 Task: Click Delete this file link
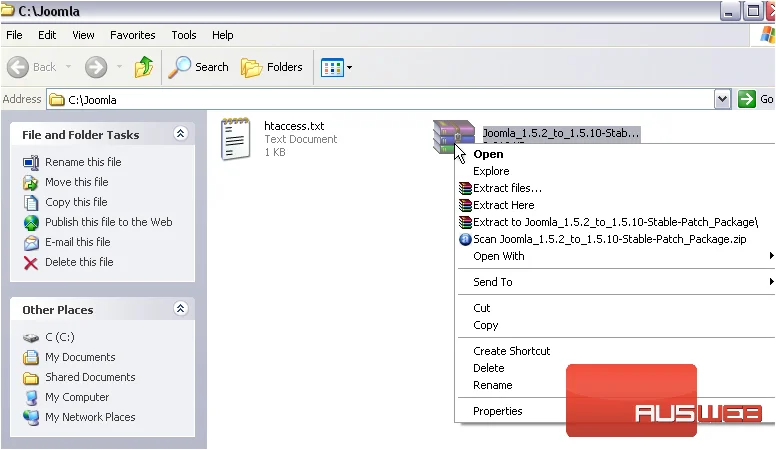tap(79, 262)
